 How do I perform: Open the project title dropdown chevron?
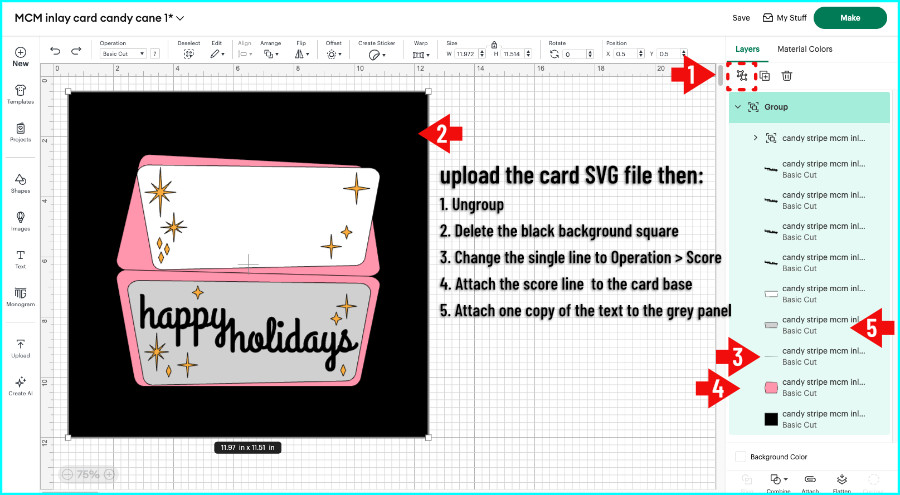point(180,18)
